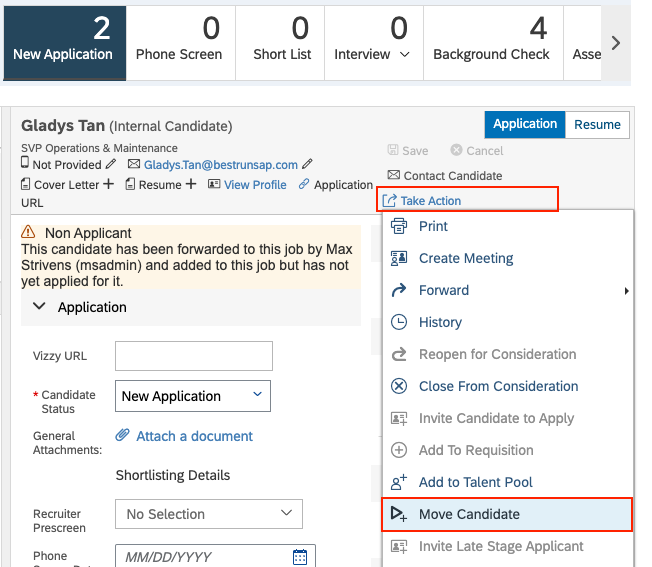
Task: Click the History clock icon
Action: 399,322
